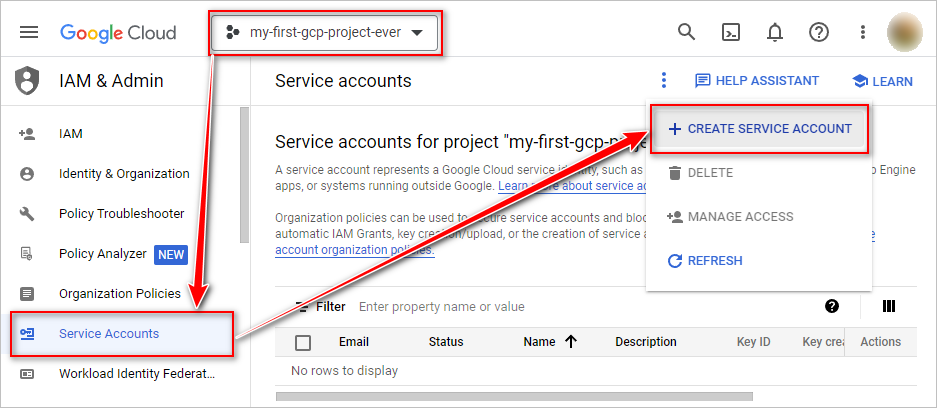Click the Learn button
Screen dimensions: 937x408
883,81
